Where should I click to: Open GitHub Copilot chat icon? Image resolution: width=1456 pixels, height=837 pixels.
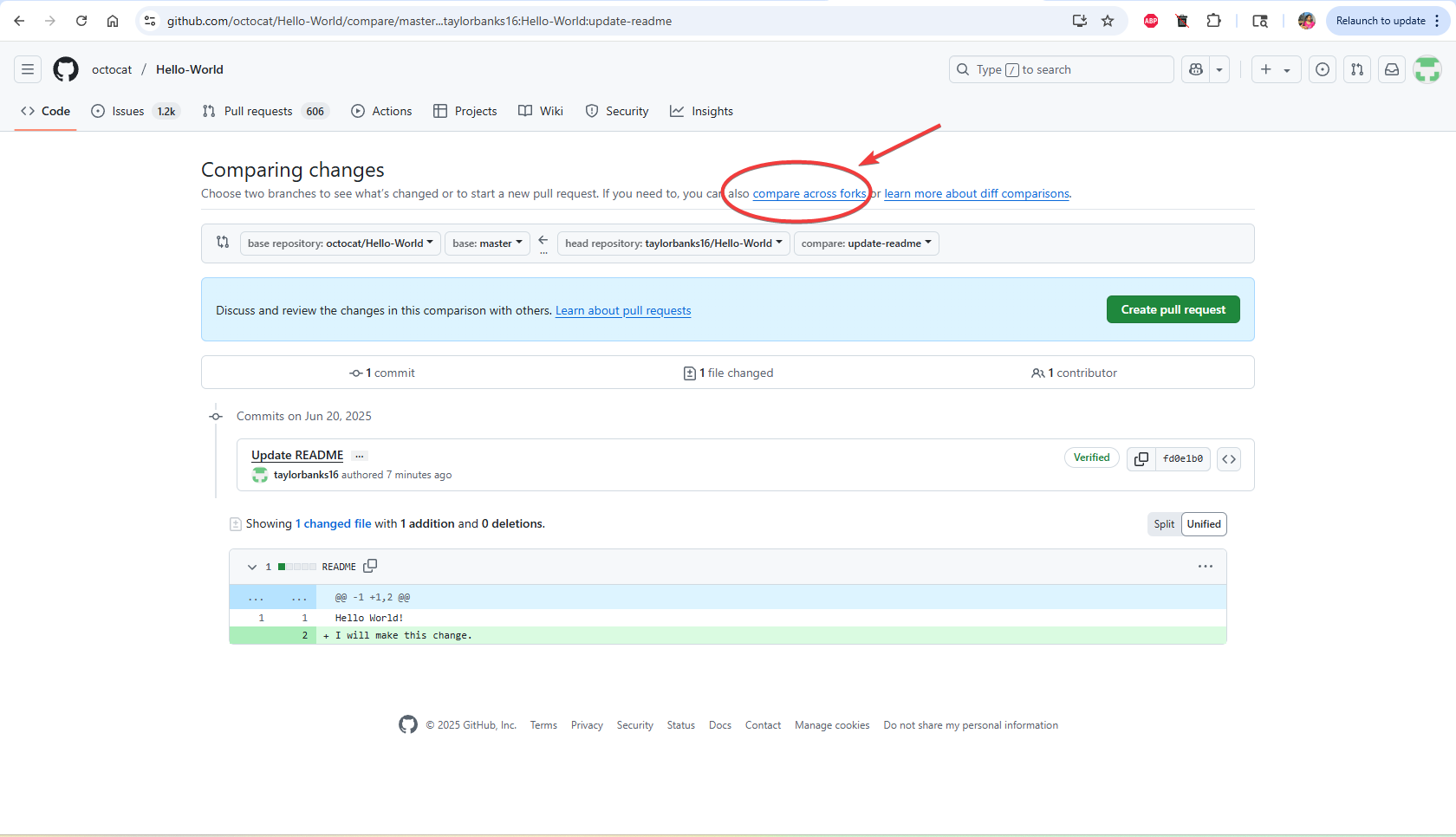point(1196,69)
